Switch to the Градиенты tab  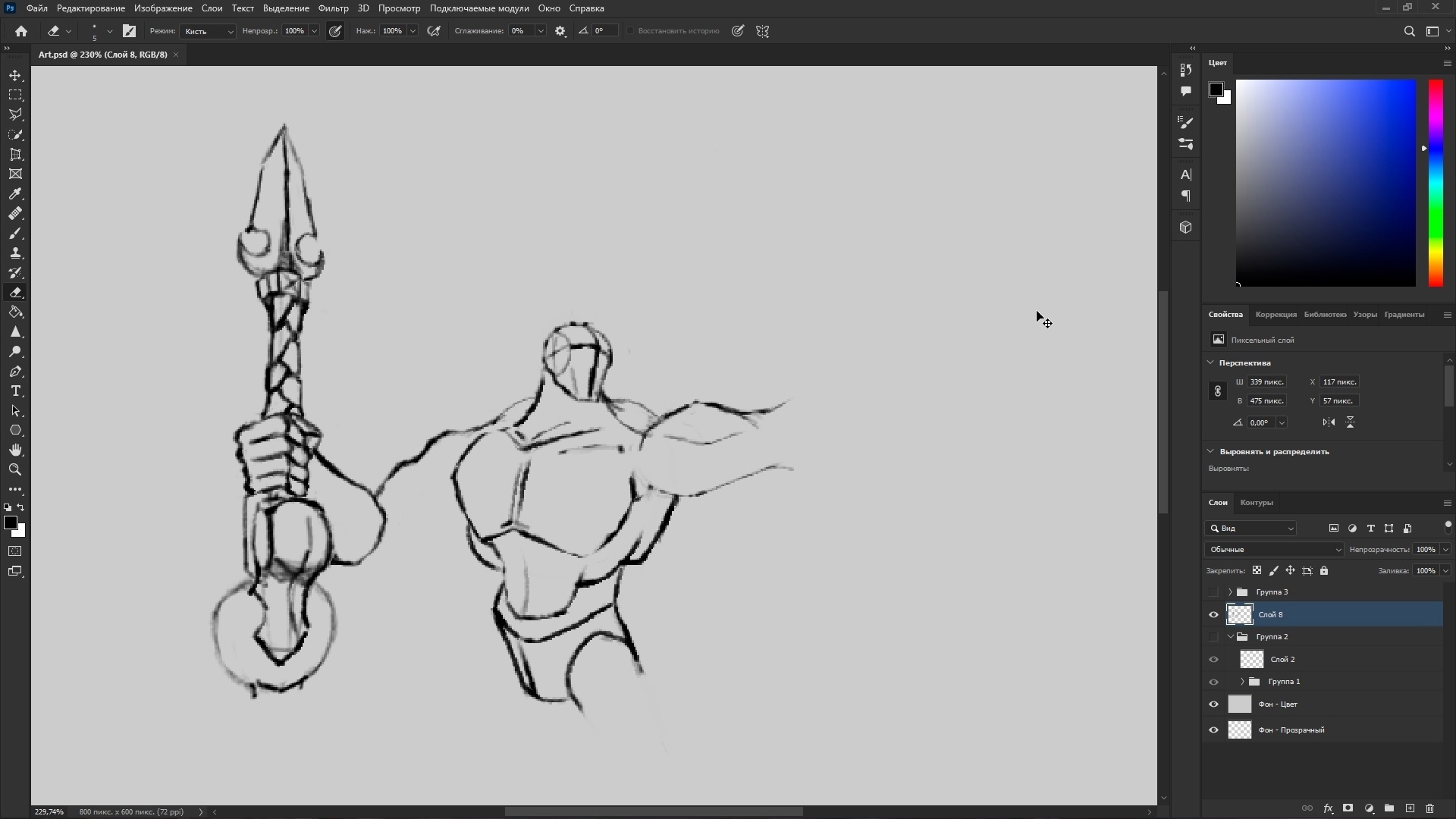[x=1404, y=315]
